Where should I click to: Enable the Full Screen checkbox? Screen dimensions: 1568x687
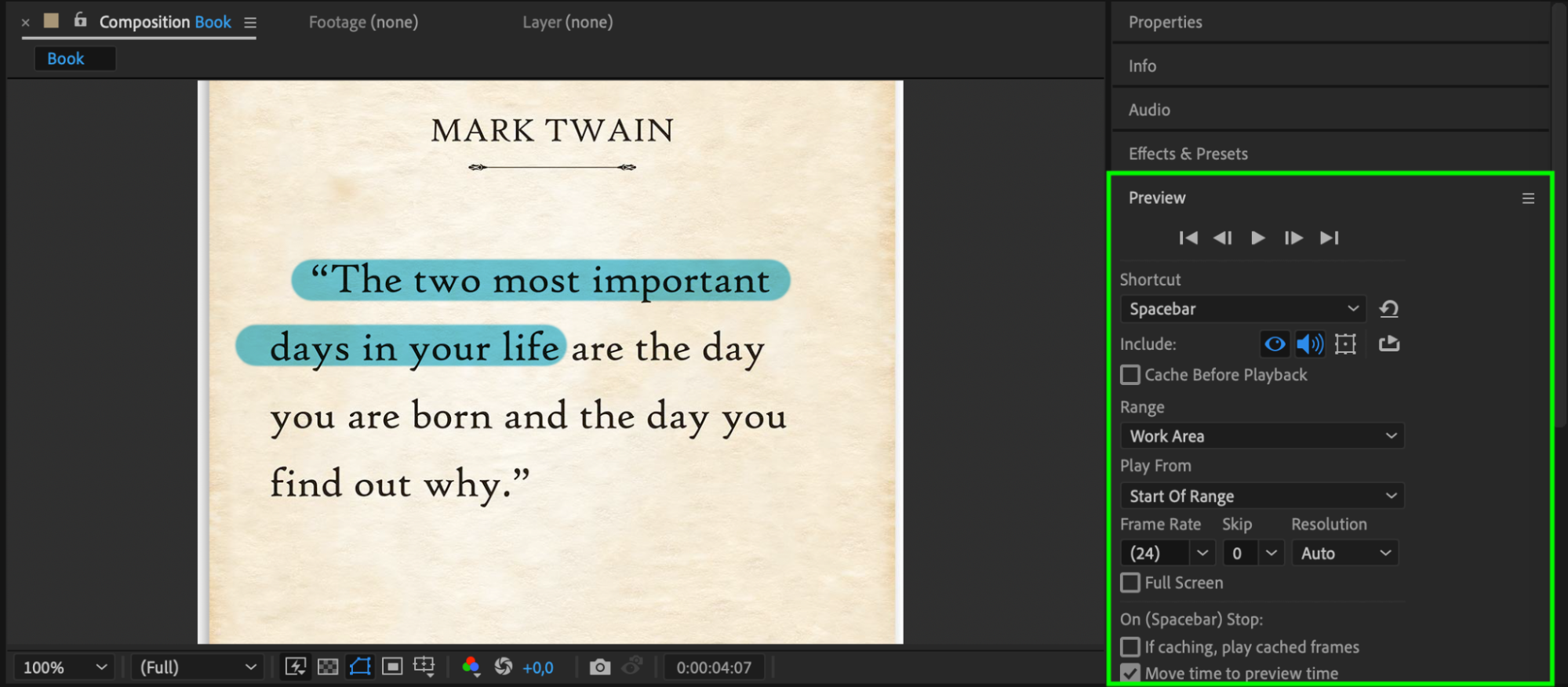[x=1130, y=583]
